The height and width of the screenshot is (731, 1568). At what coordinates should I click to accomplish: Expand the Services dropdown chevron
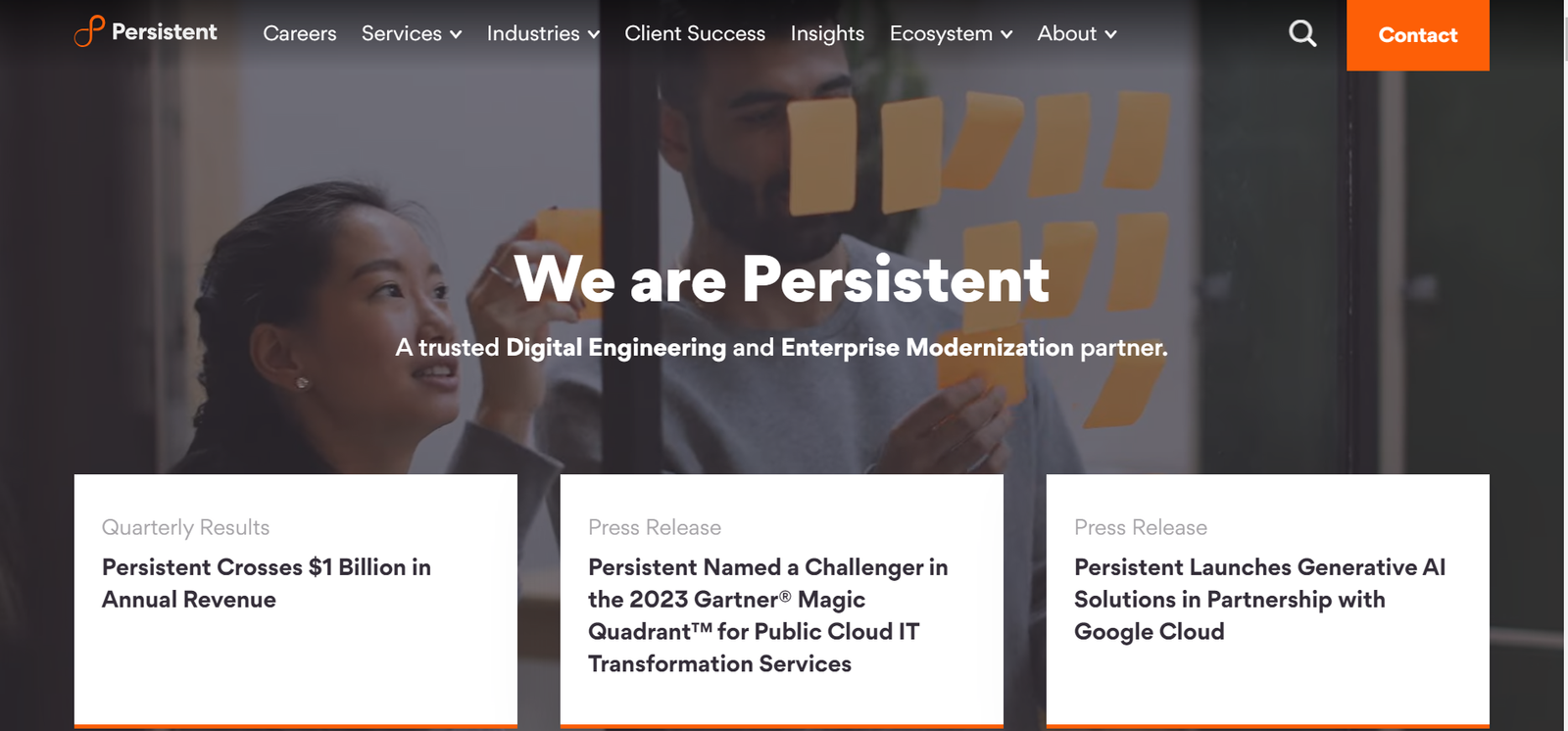click(x=456, y=34)
